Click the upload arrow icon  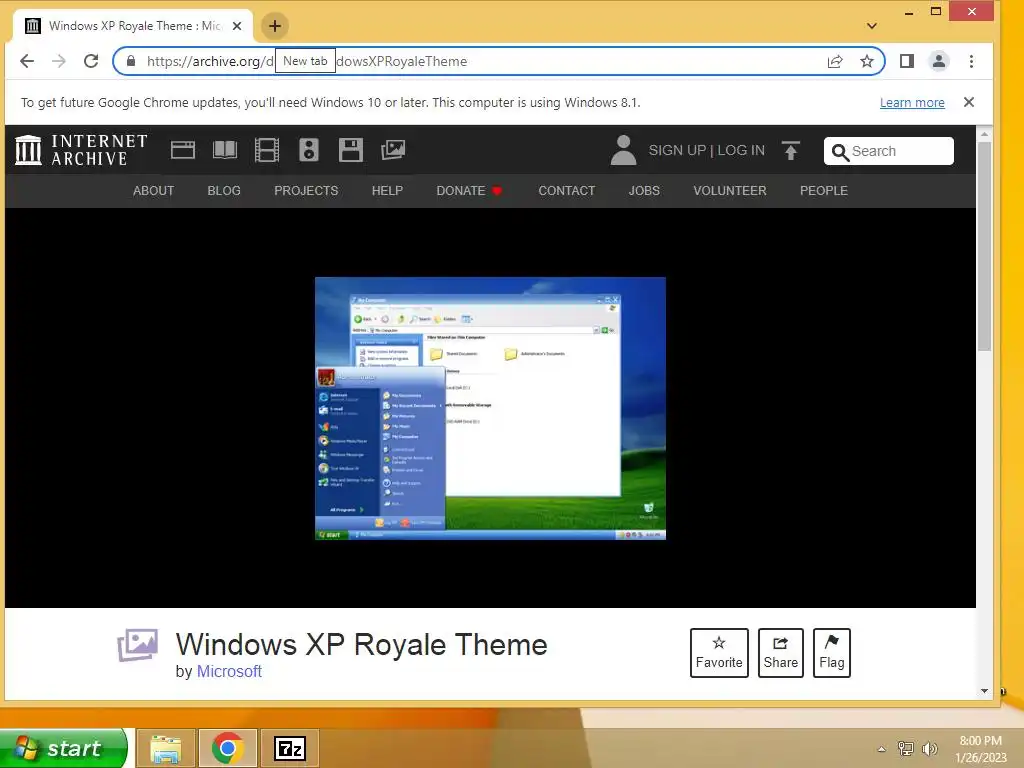(x=790, y=151)
